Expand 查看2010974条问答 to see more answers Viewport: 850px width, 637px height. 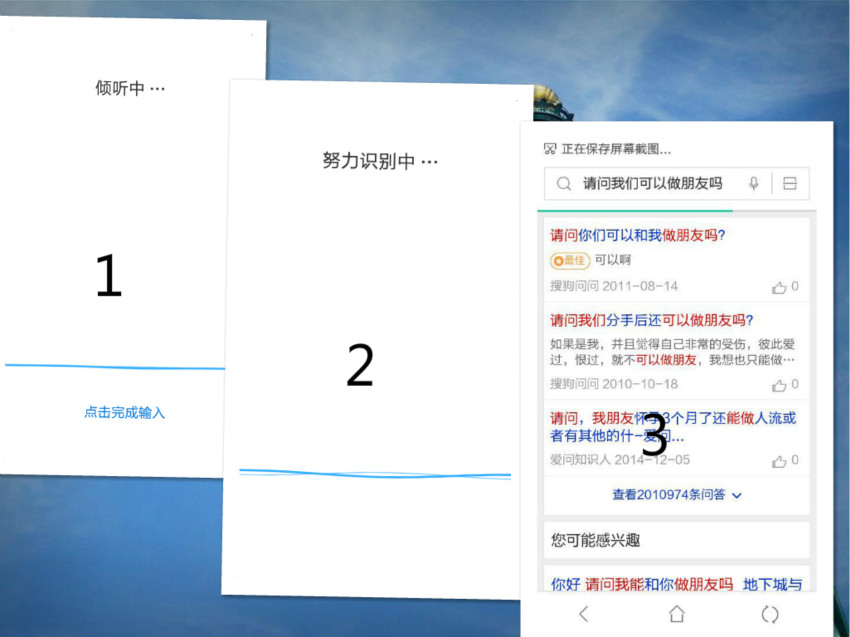coord(670,495)
